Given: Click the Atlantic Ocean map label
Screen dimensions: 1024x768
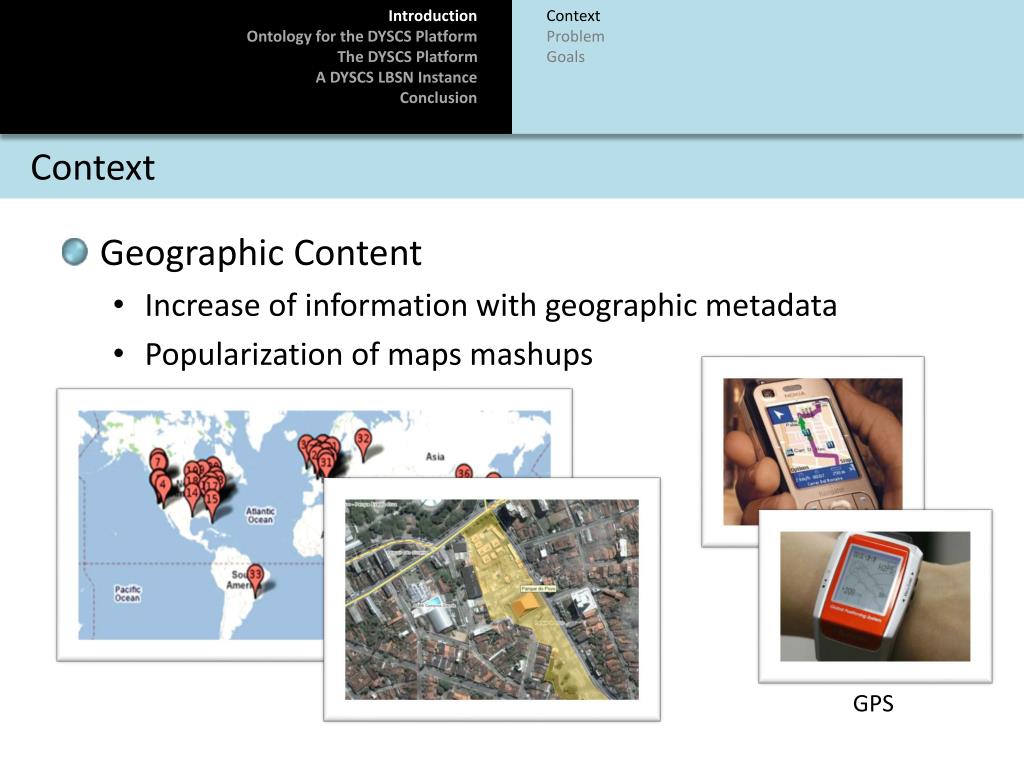Looking at the screenshot, I should [x=260, y=515].
